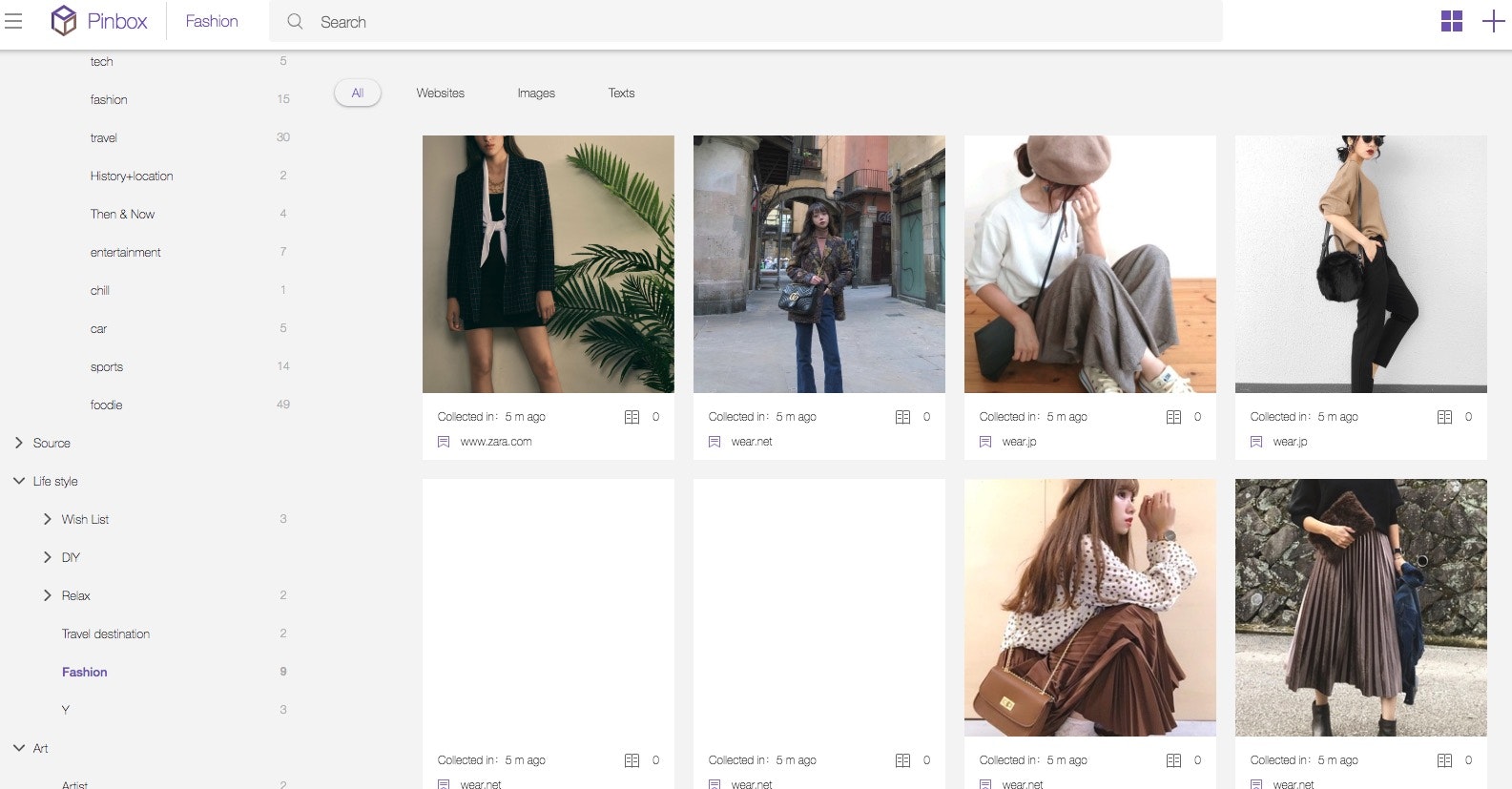Viewport: 1512px width, 789px height.
Task: Open wear.jp link on beret card
Action: tap(1019, 442)
